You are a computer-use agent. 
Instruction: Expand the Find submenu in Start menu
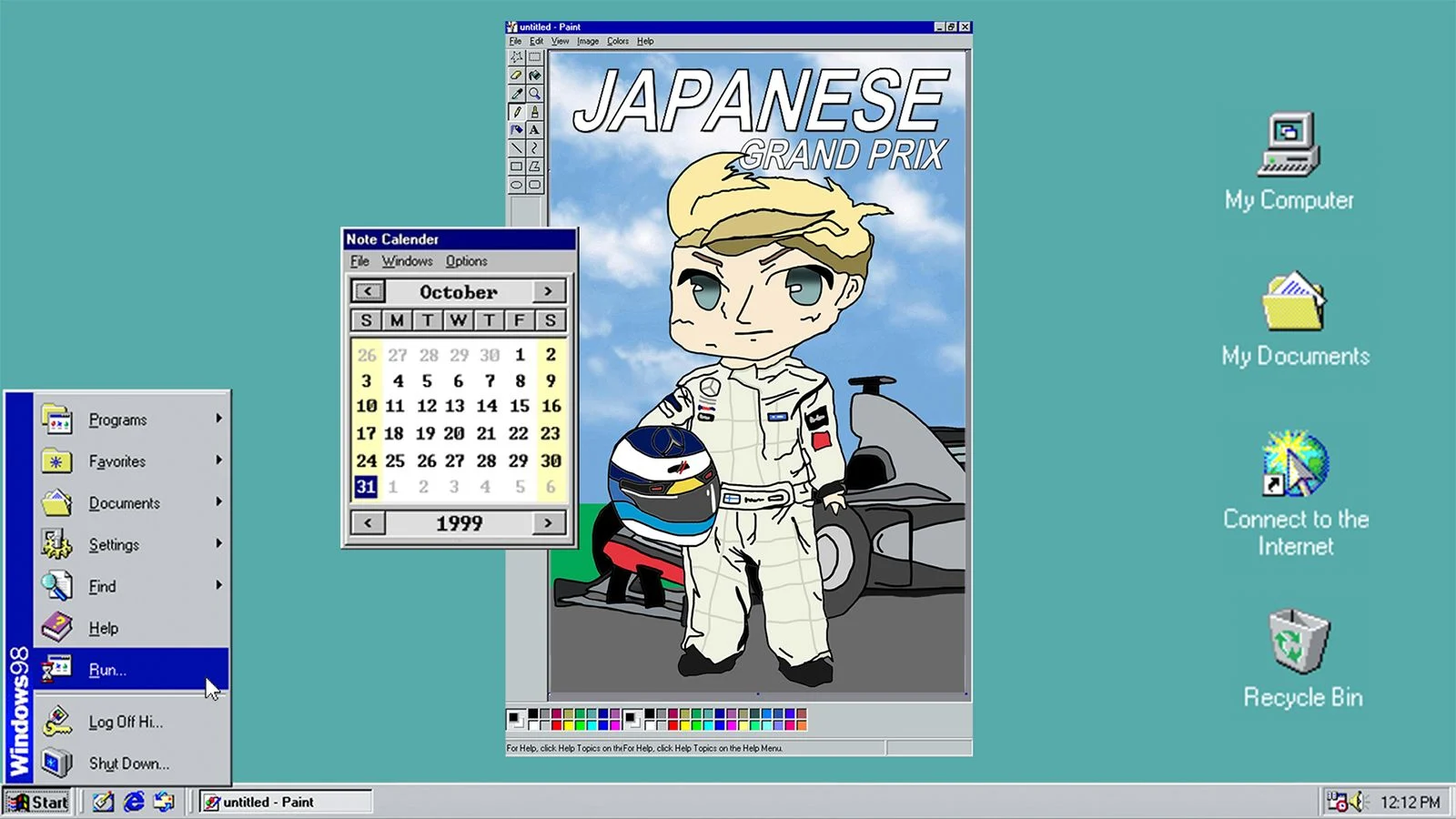[x=132, y=587]
